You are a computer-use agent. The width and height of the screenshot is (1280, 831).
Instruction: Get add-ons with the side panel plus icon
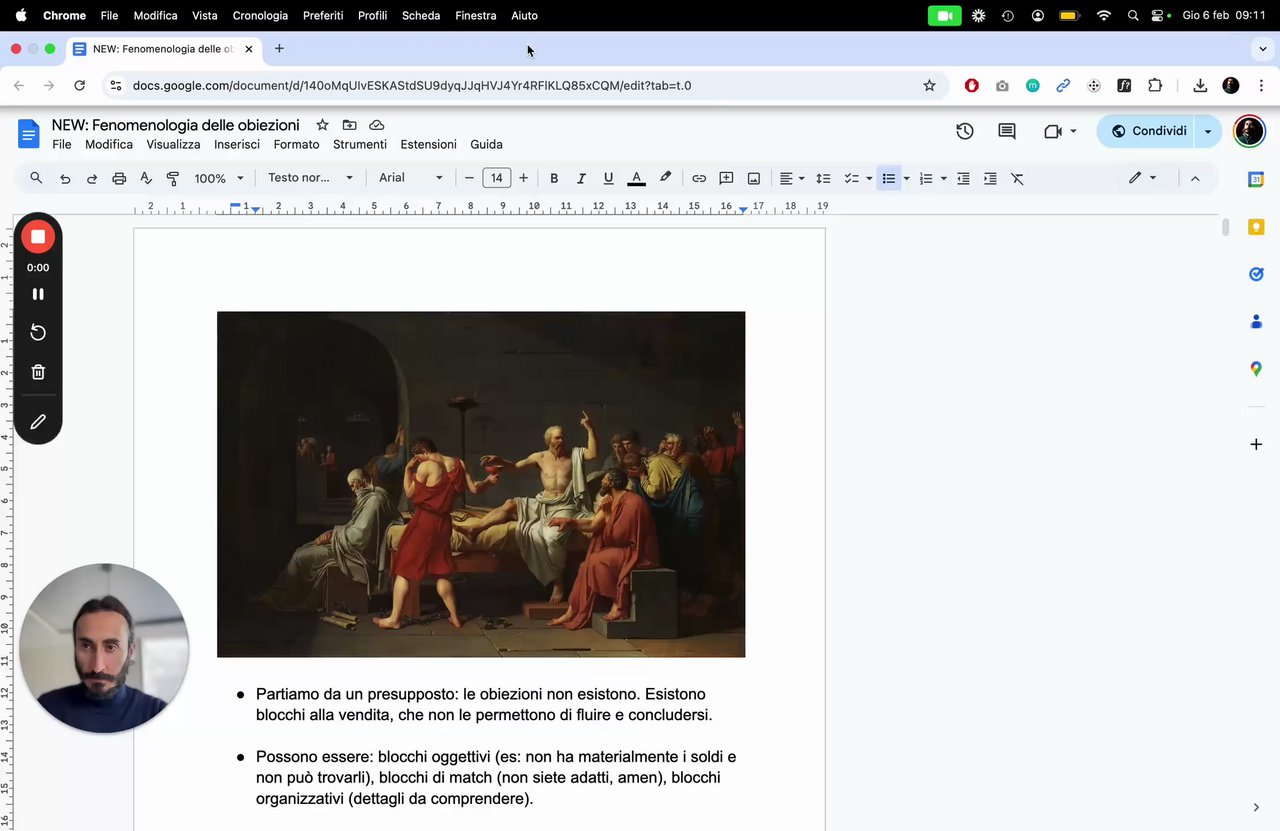pyautogui.click(x=1256, y=444)
